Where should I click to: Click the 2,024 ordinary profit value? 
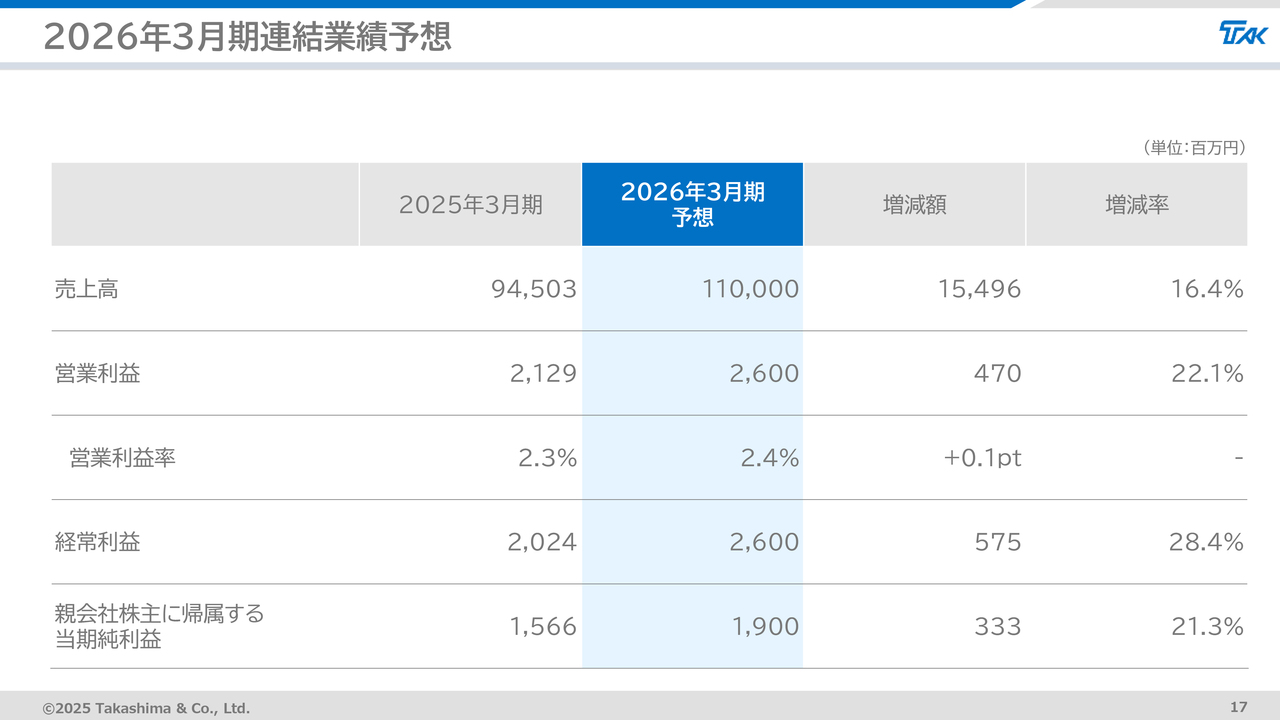pyautogui.click(x=543, y=542)
